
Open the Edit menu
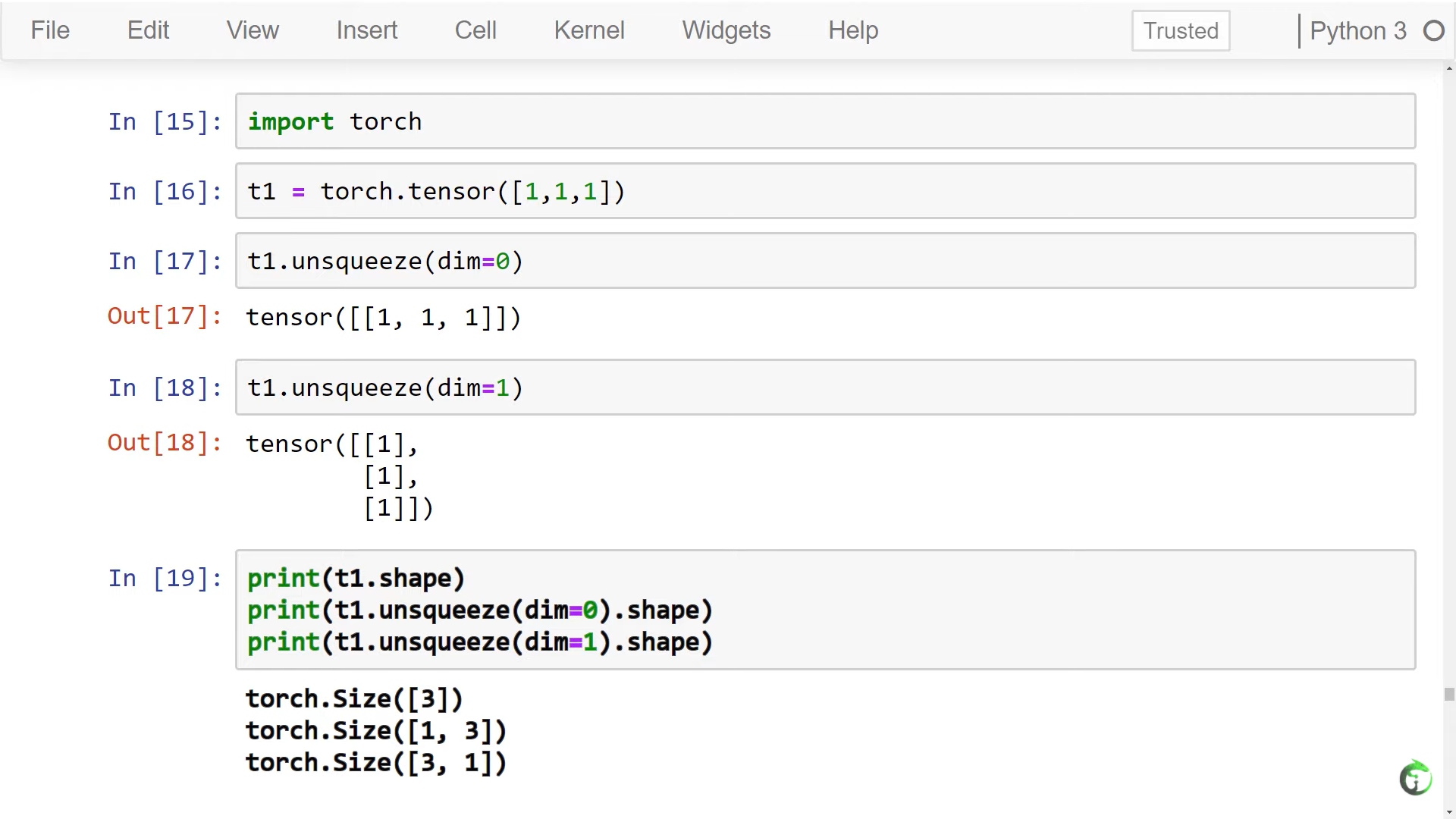point(148,30)
